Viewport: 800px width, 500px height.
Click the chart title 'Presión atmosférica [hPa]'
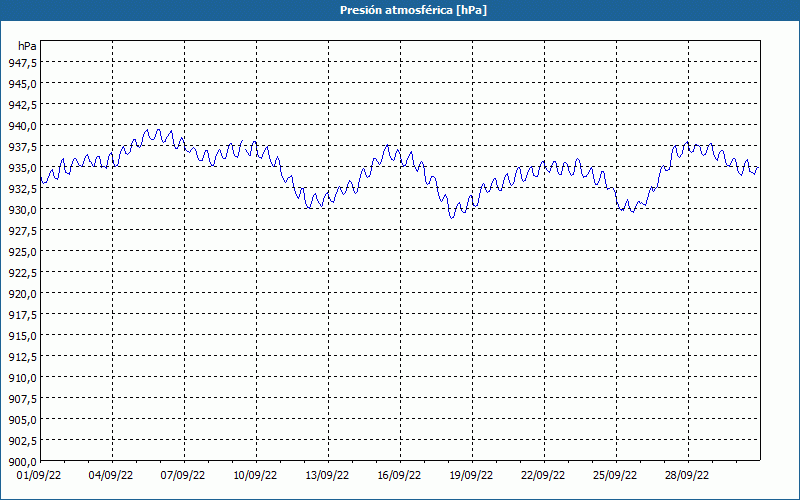(413, 10)
